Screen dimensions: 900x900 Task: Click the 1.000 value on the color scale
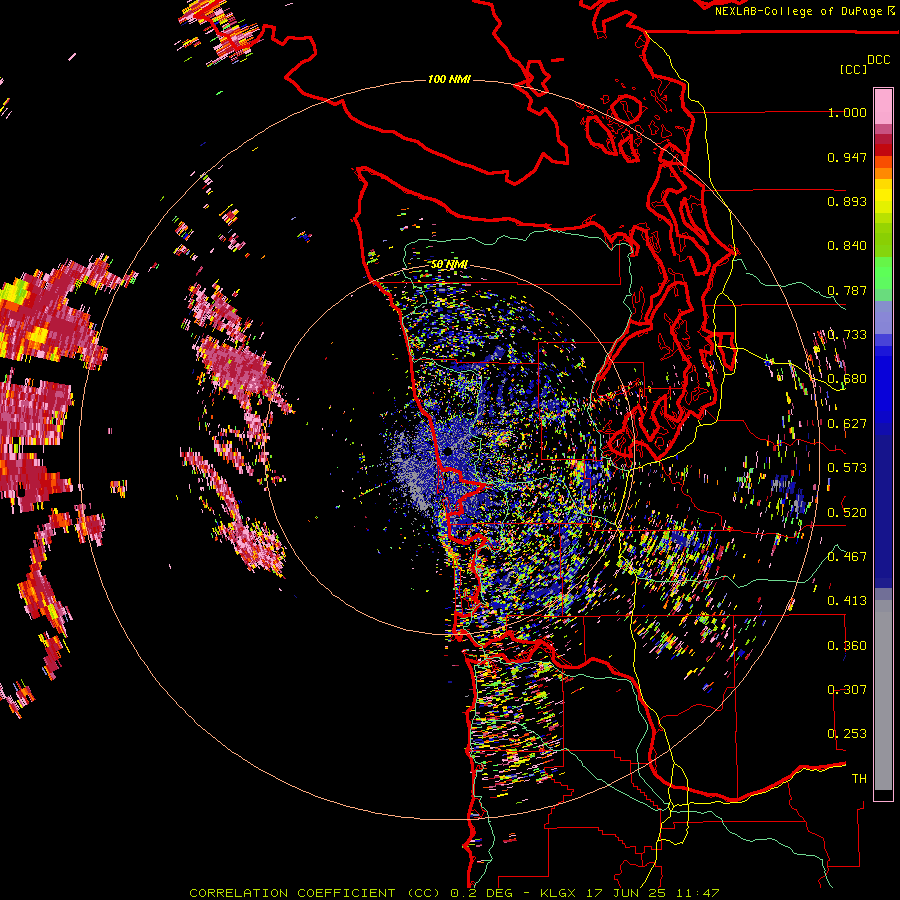click(x=847, y=112)
